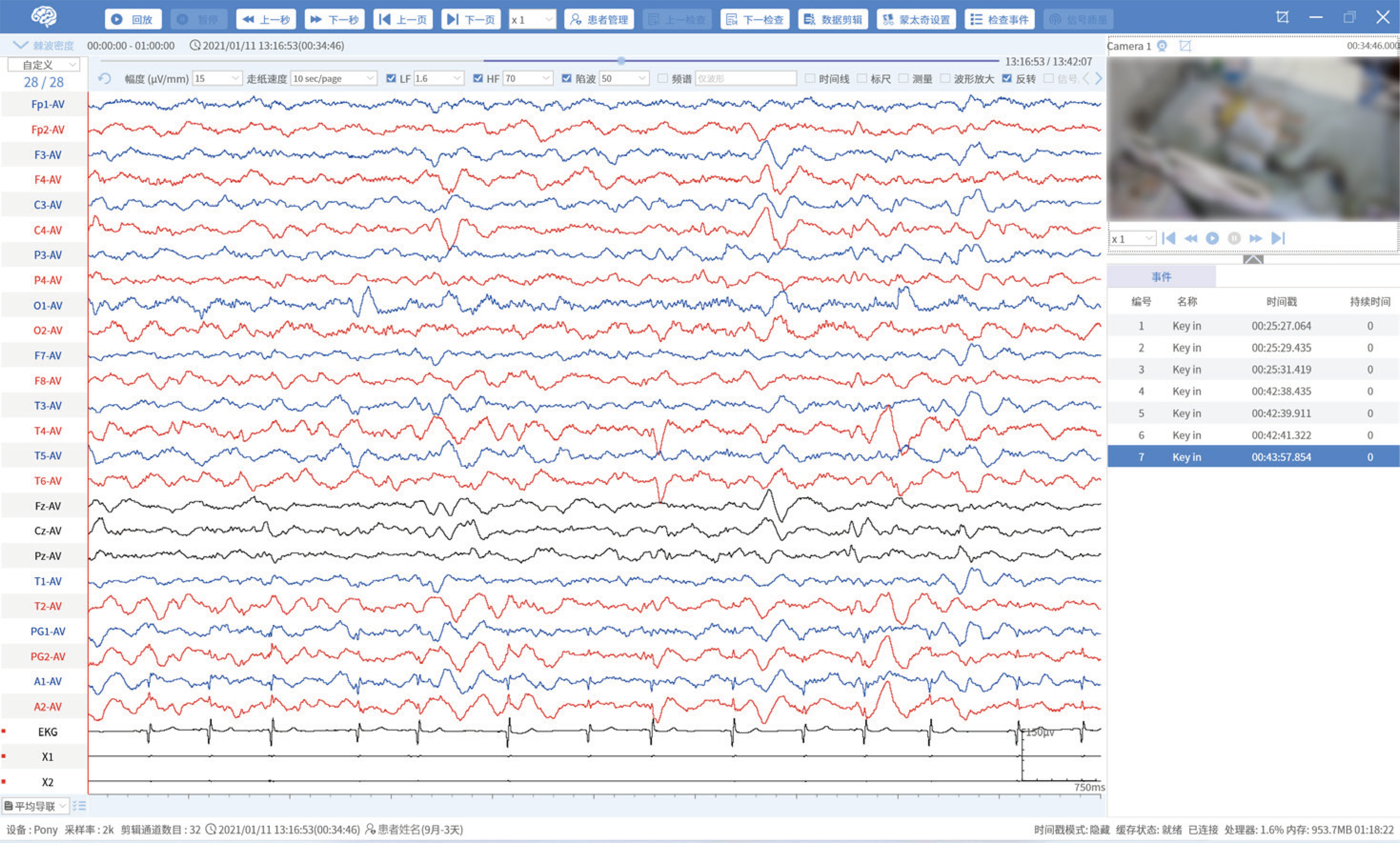
Task: Toggle the 反转 invert checkbox
Action: (1007, 78)
